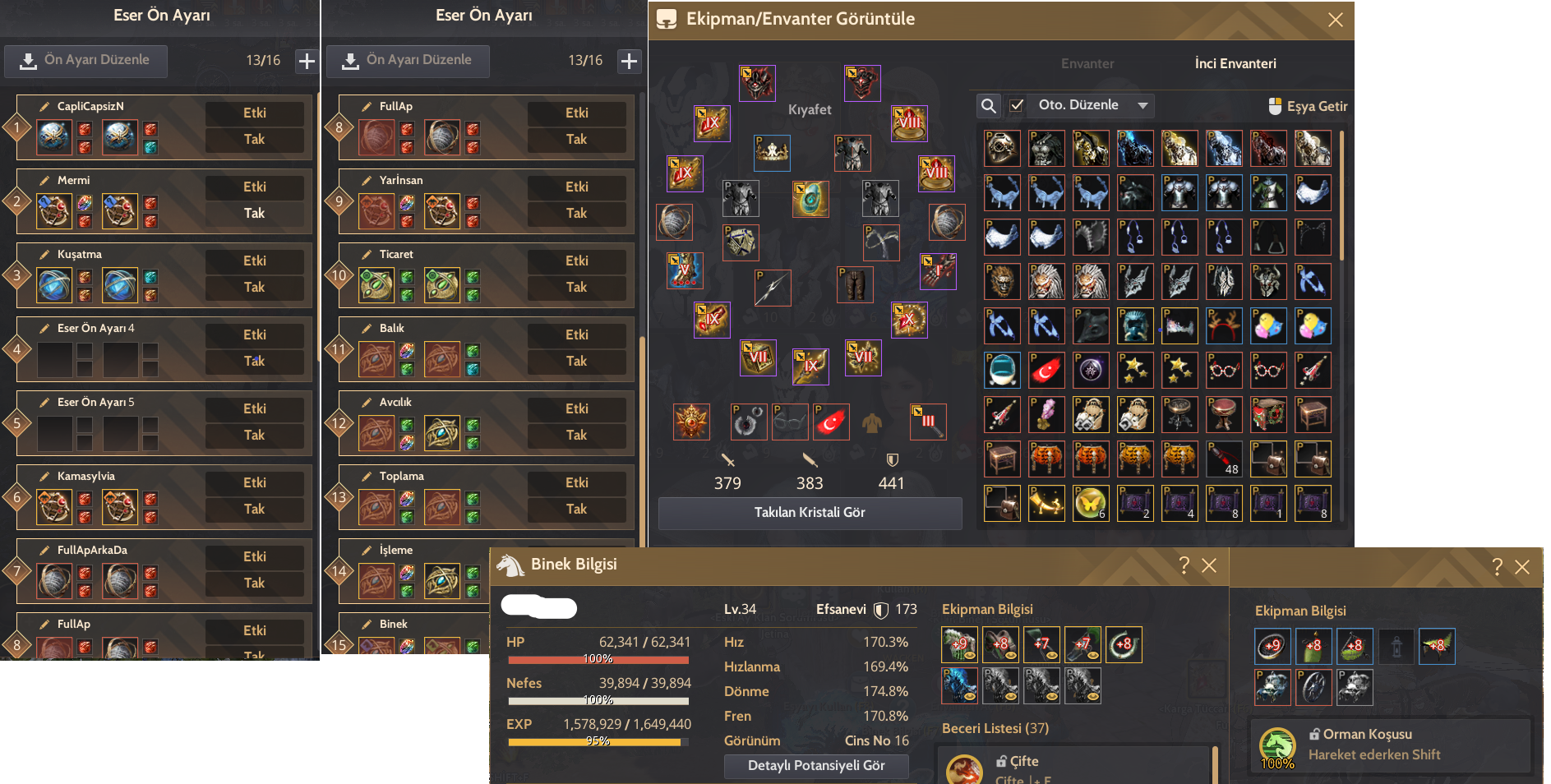
Task: Switch to the İnci Envanteri tab
Action: click(1235, 63)
